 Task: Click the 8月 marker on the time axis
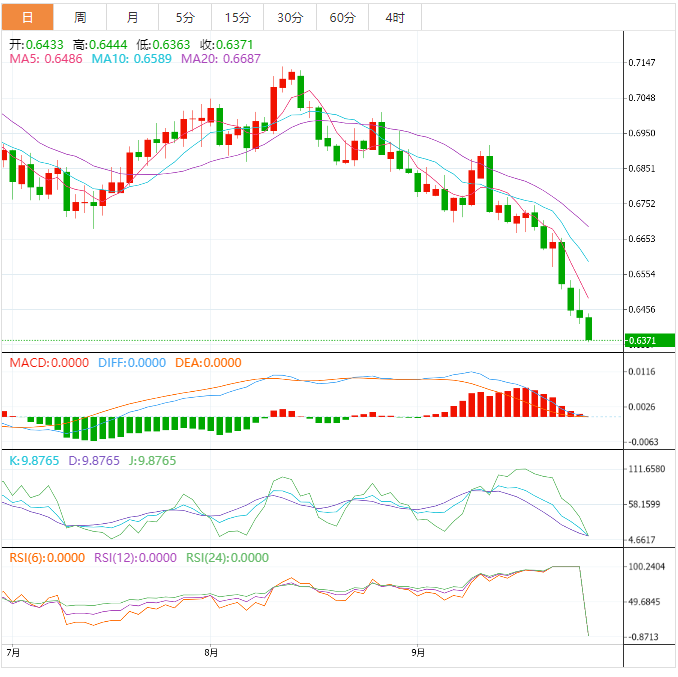point(211,653)
